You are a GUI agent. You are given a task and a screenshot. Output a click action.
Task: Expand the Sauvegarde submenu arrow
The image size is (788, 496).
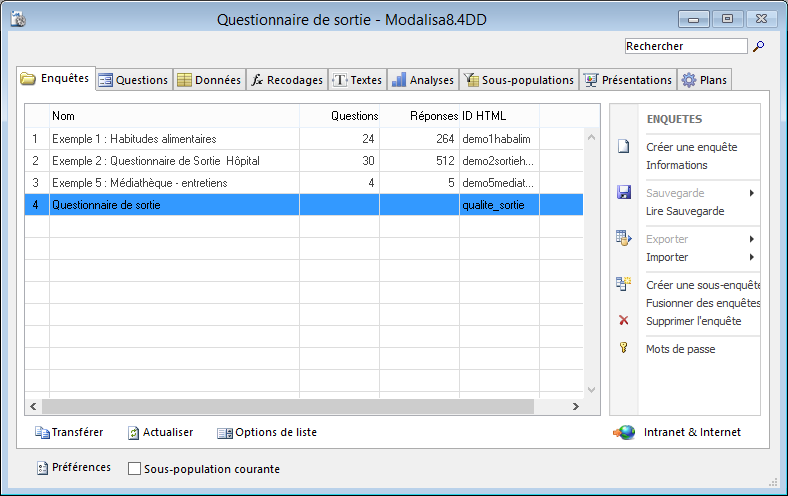coord(751,192)
